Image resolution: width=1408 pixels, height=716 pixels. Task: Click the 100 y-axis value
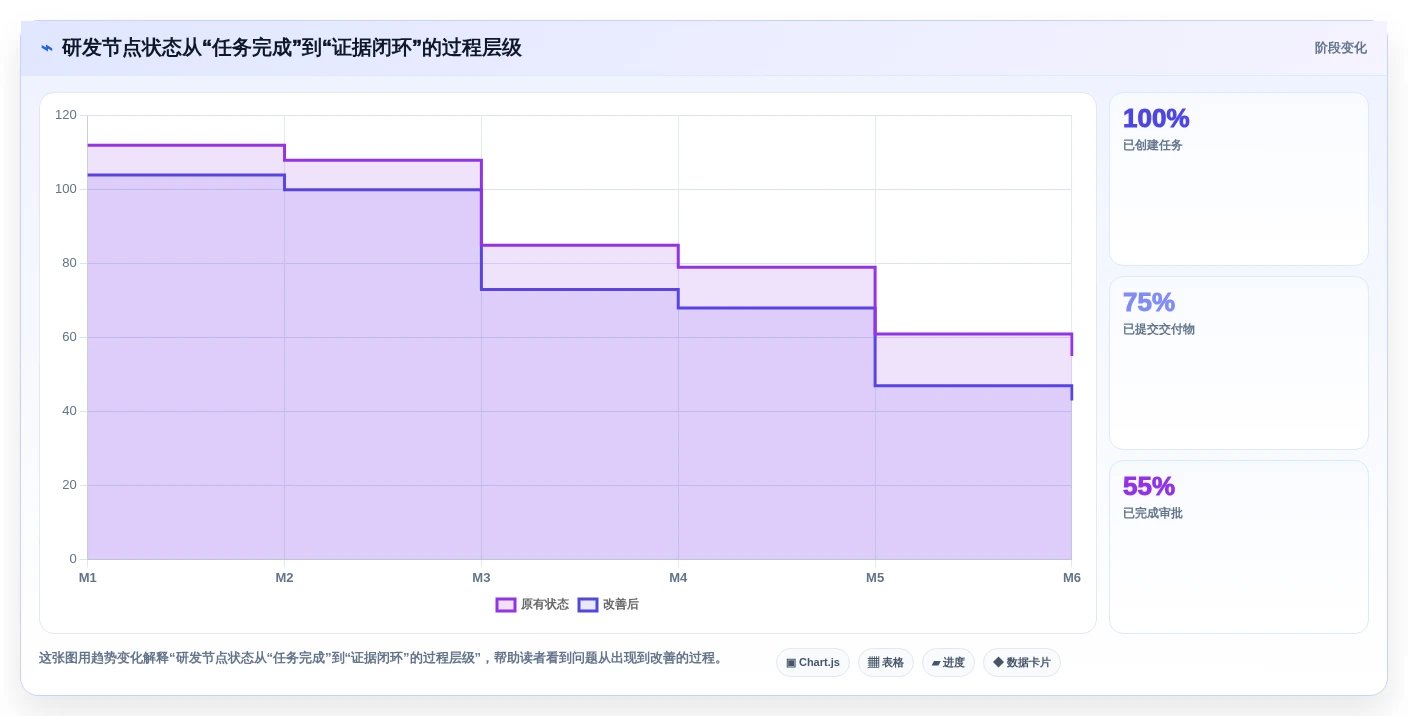click(x=66, y=189)
